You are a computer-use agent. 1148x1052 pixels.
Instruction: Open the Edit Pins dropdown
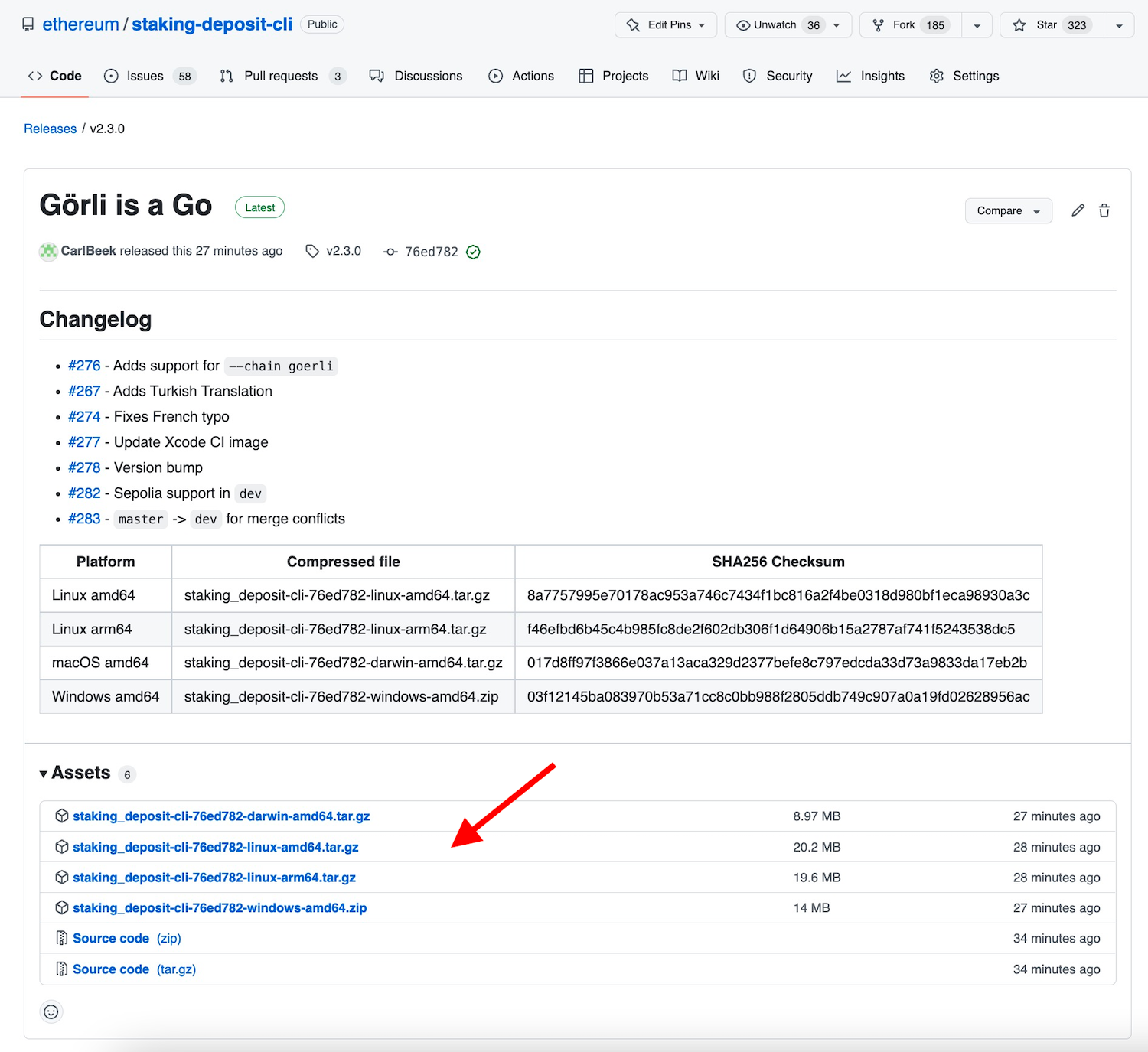666,25
